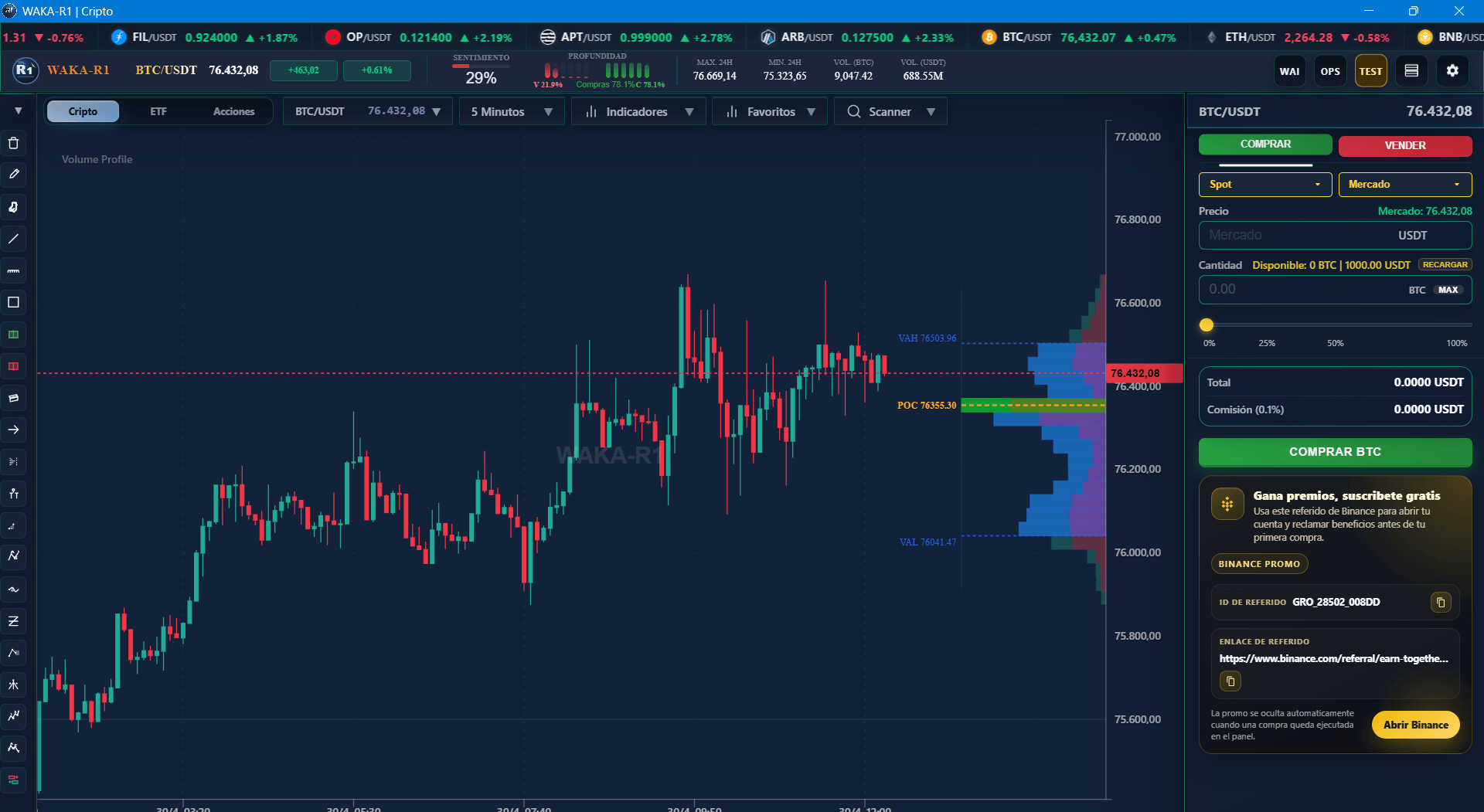Collapse the left drawing toolbar arrow

pyautogui.click(x=18, y=111)
